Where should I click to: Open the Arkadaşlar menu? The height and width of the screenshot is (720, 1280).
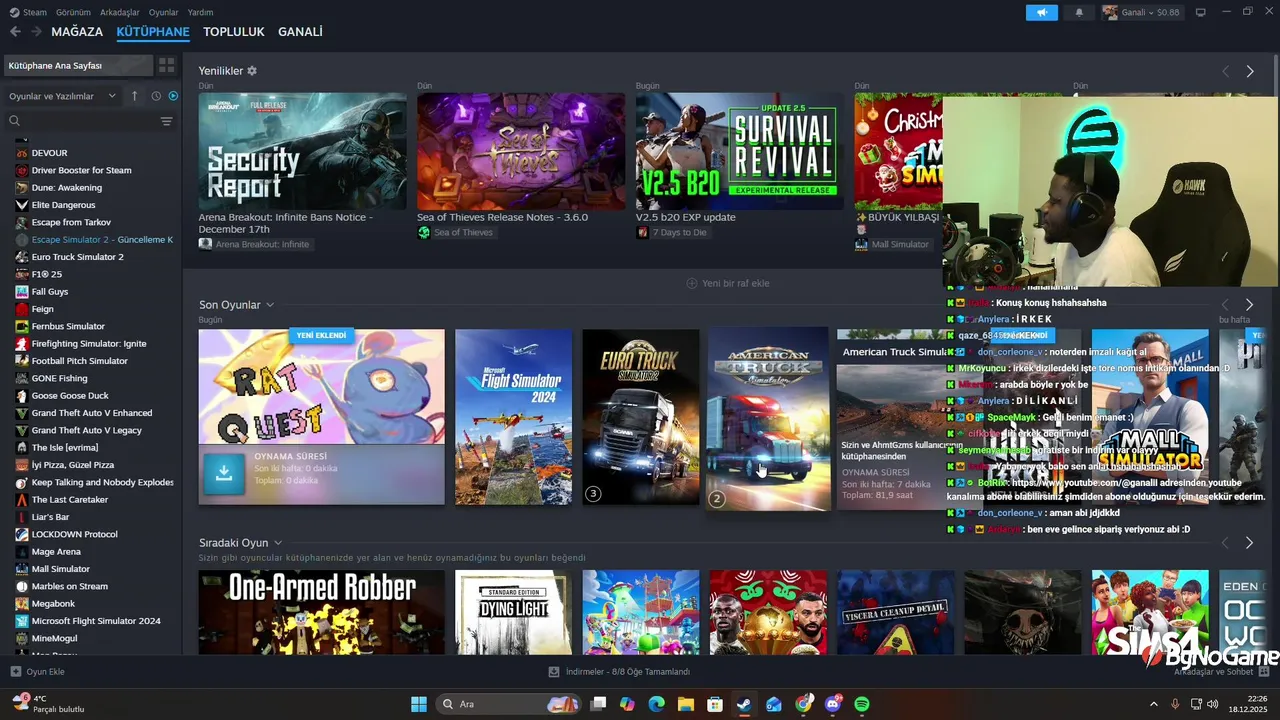tap(120, 12)
